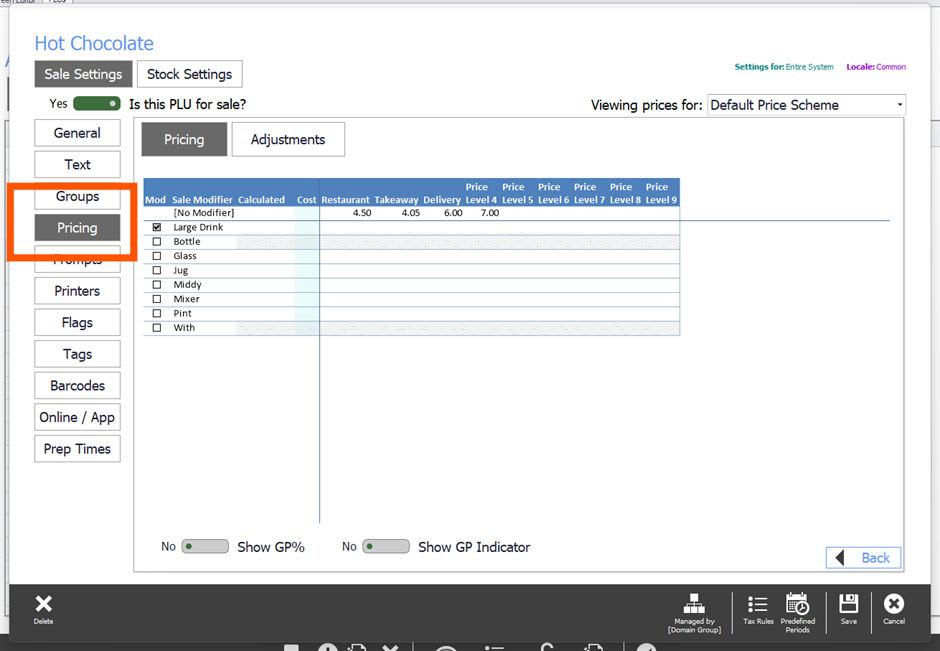Image resolution: width=940 pixels, height=651 pixels.
Task: Open the Prep Times section
Action: (x=77, y=449)
